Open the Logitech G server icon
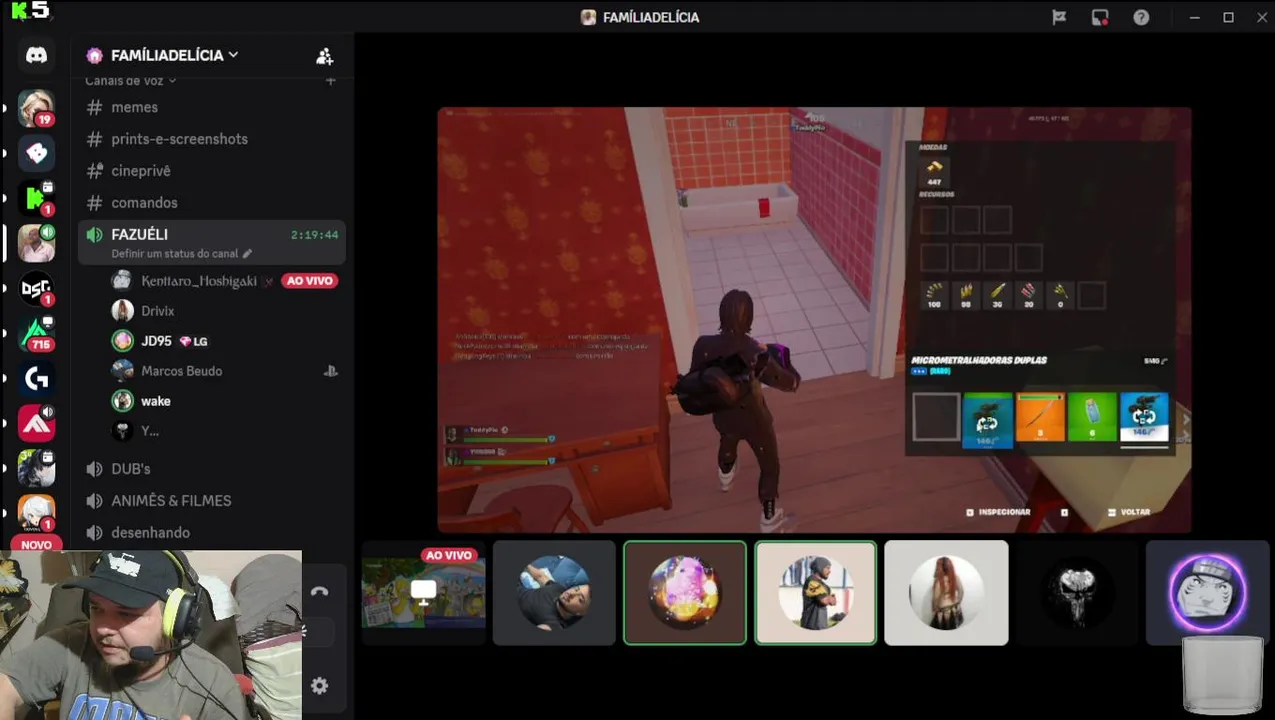 37,378
